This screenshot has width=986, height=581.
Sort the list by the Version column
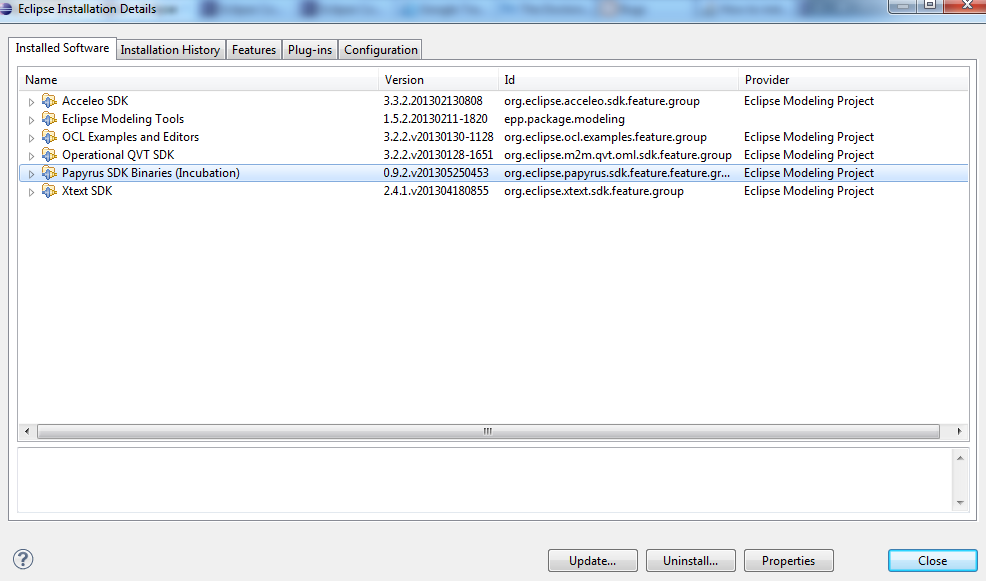click(x=438, y=80)
